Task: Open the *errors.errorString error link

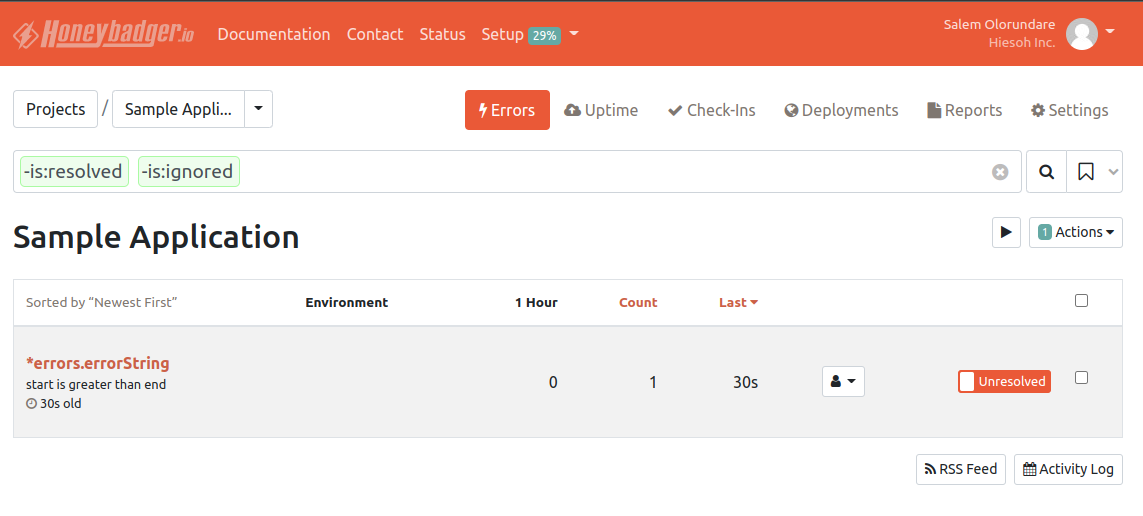Action: pos(98,363)
